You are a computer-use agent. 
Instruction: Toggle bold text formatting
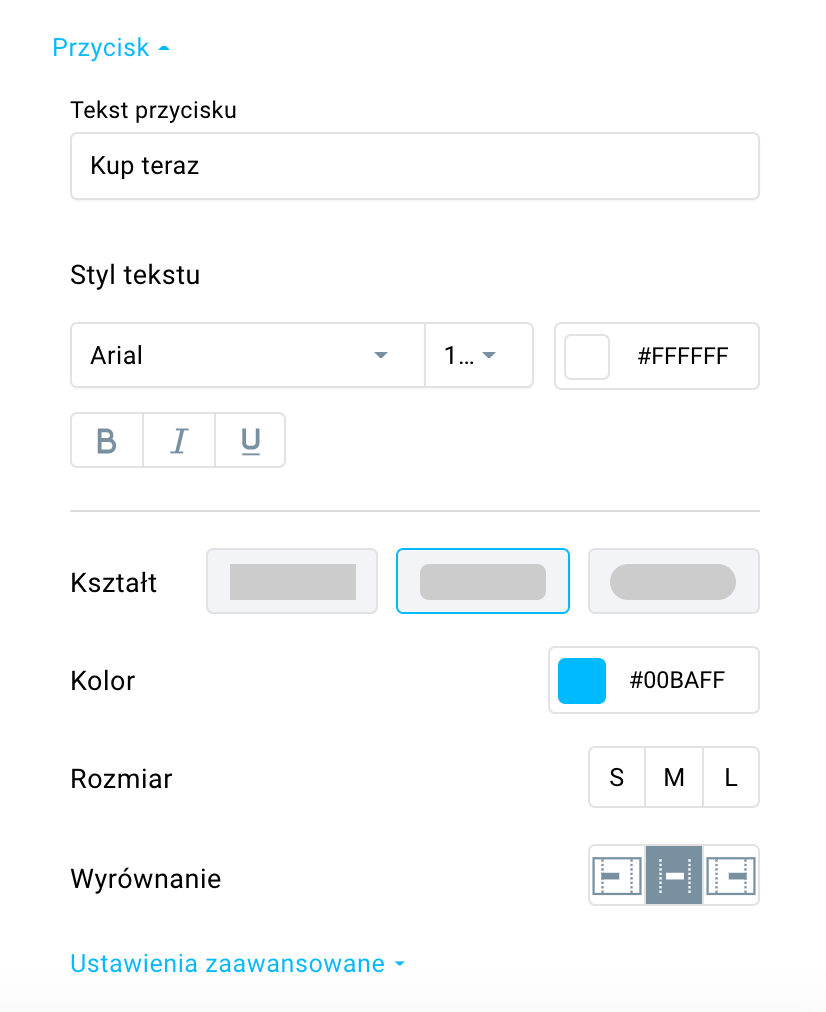point(107,440)
